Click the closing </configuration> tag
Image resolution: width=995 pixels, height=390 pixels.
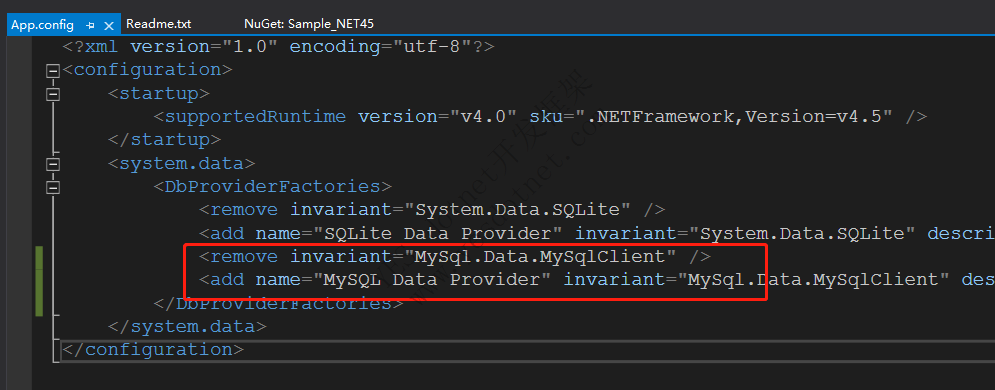pos(152,350)
